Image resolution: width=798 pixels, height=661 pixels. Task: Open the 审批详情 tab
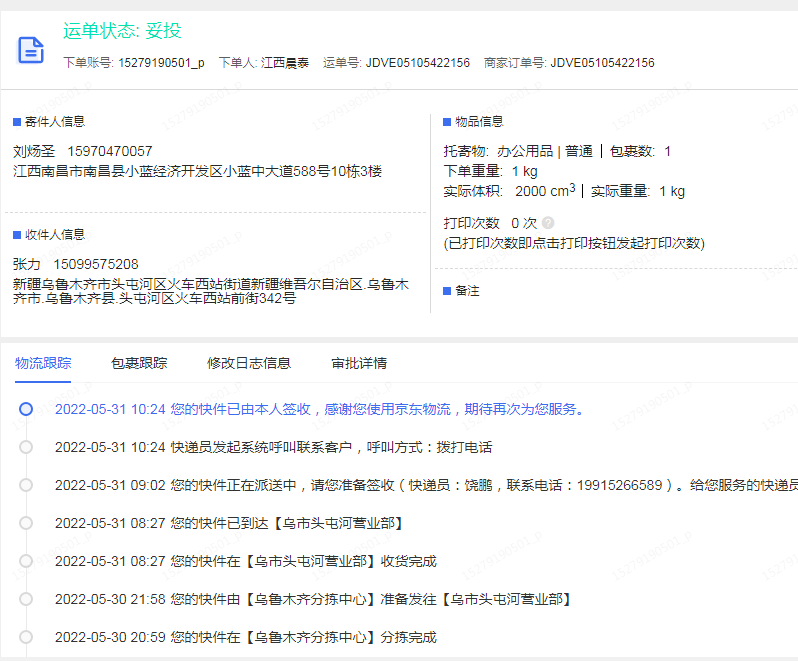click(359, 363)
